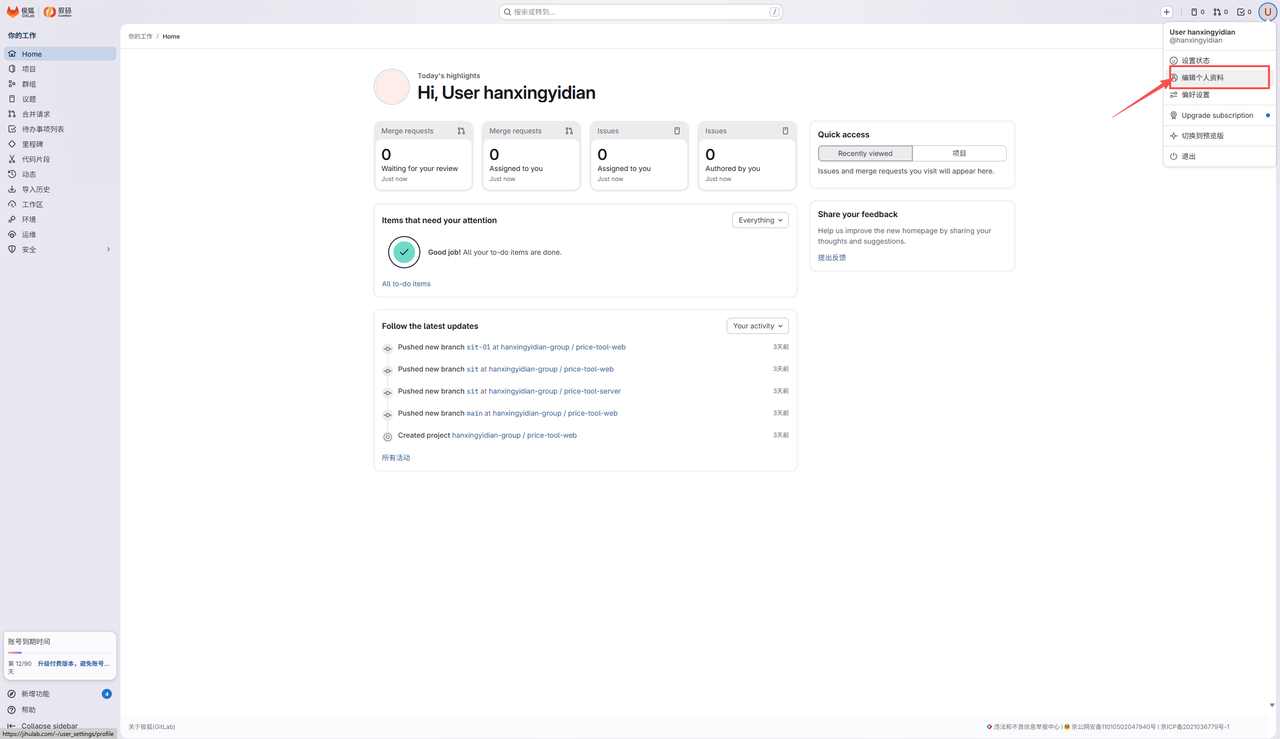
Task: Click the GitLab fox logo
Action: click(14, 12)
